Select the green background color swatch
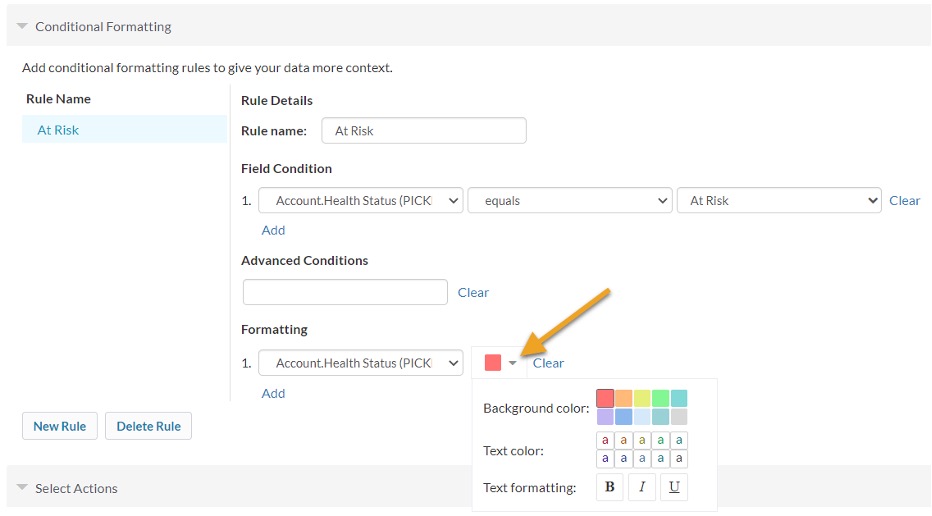The height and width of the screenshot is (516, 932). [x=660, y=398]
